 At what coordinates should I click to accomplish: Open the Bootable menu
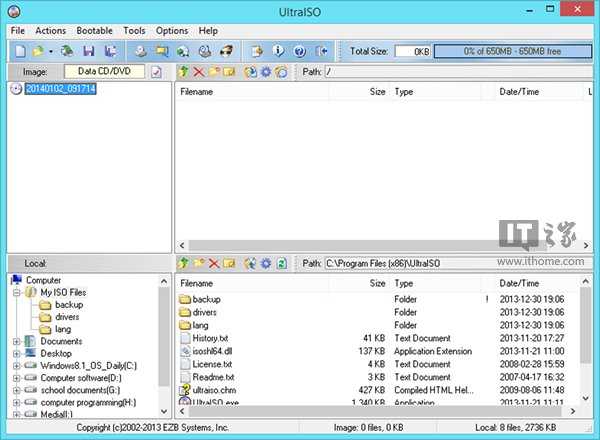pos(95,31)
